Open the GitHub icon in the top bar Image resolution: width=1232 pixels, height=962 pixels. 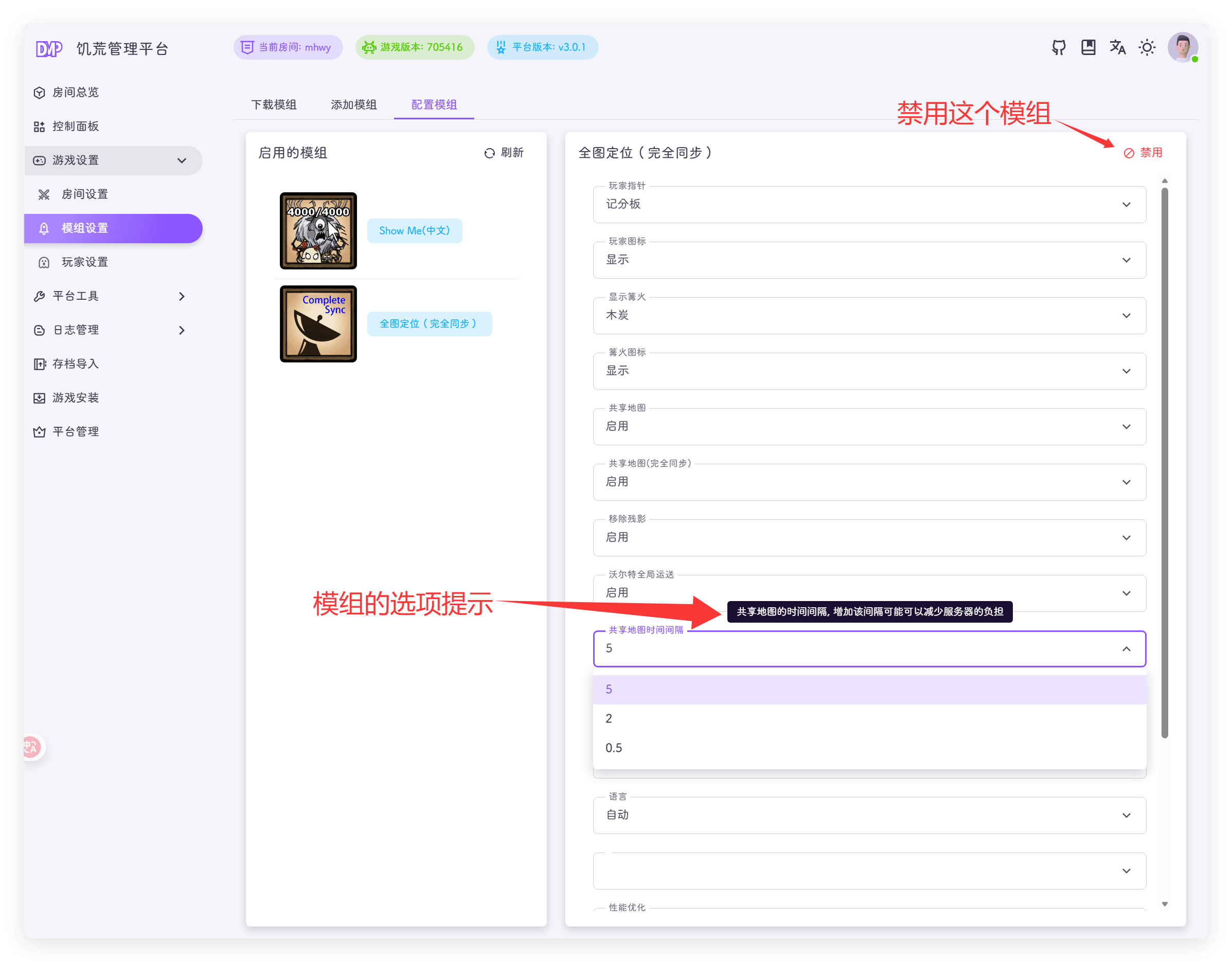tap(1058, 47)
